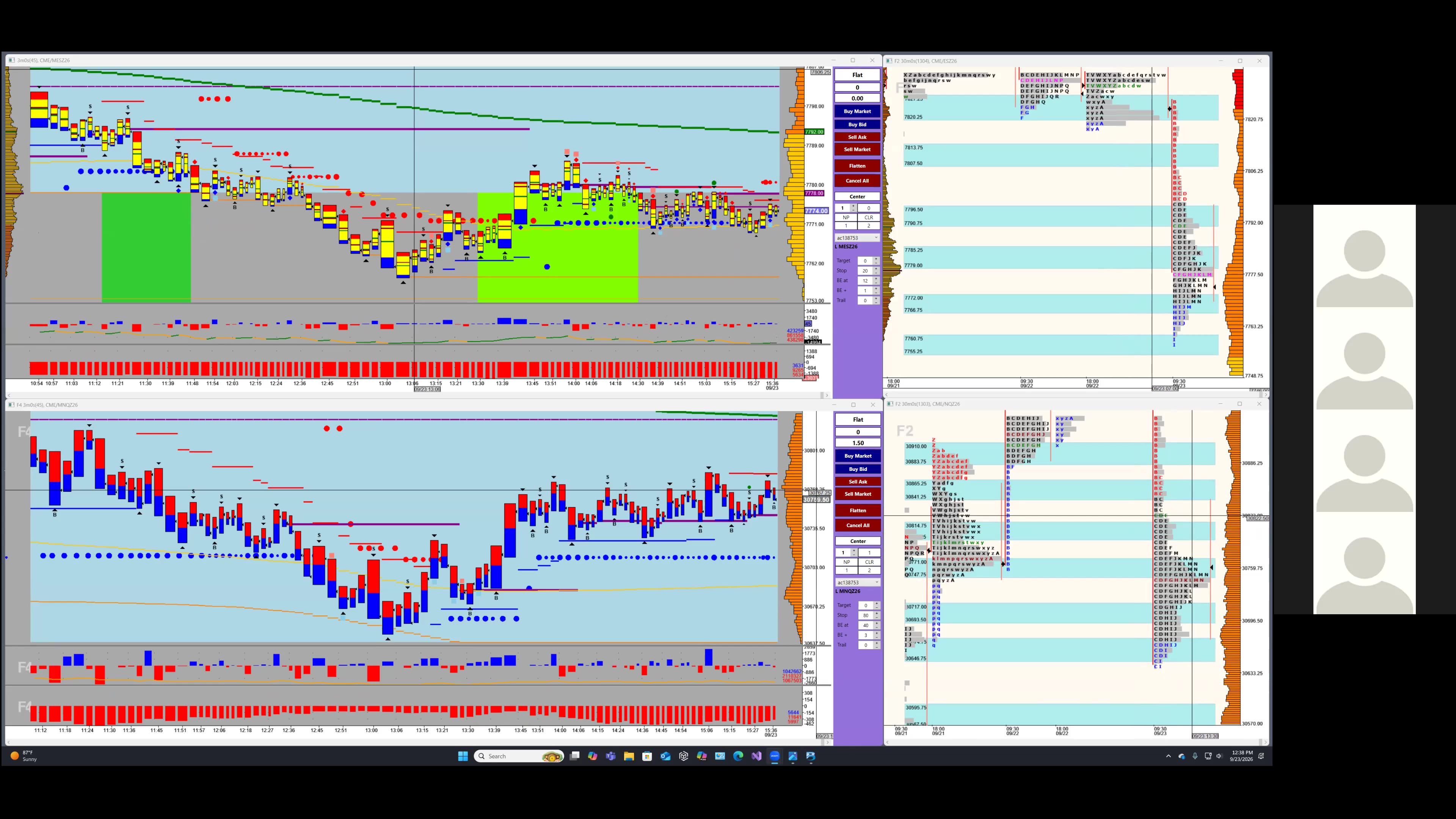Center the price ladder in the MESZ26 panel
1456x819 pixels.
click(857, 197)
